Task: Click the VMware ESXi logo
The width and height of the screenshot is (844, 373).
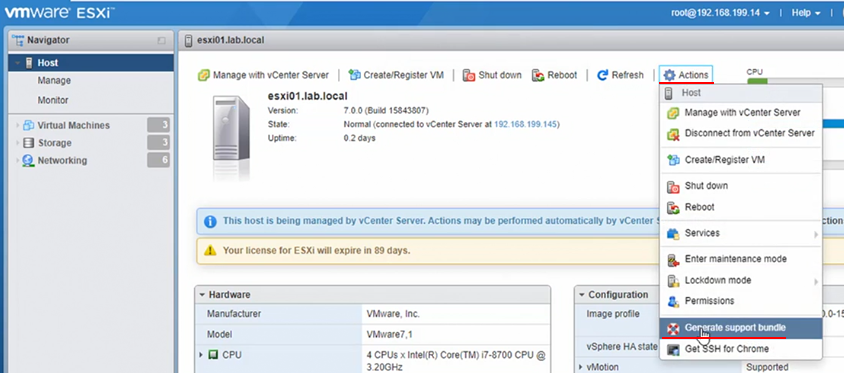Action: tap(59, 13)
